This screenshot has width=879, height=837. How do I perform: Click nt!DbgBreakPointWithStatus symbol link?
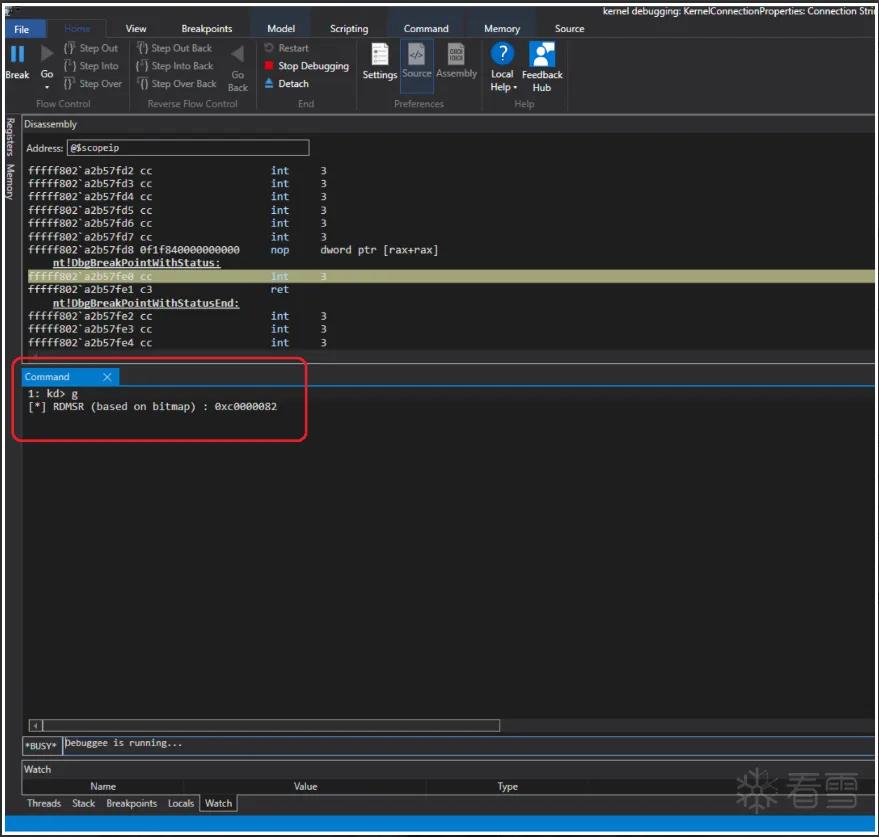137,263
